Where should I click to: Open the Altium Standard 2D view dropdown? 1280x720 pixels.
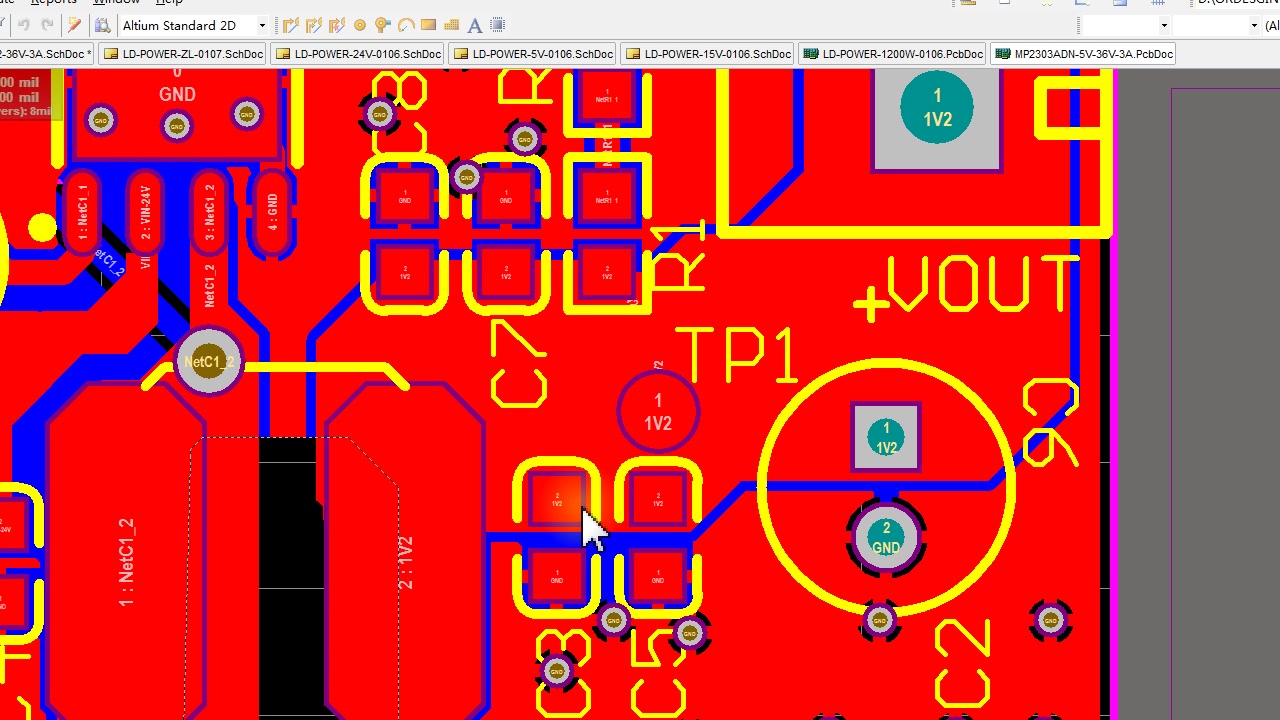coord(262,25)
